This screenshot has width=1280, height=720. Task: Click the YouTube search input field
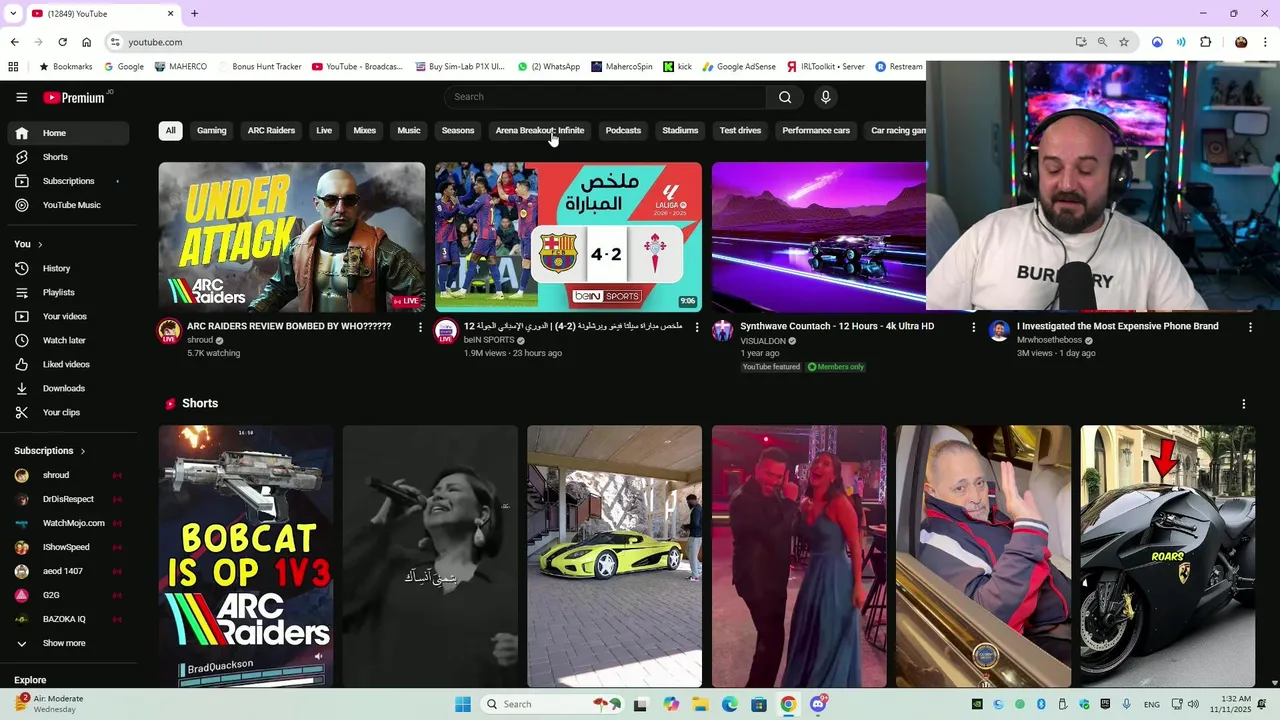606,97
